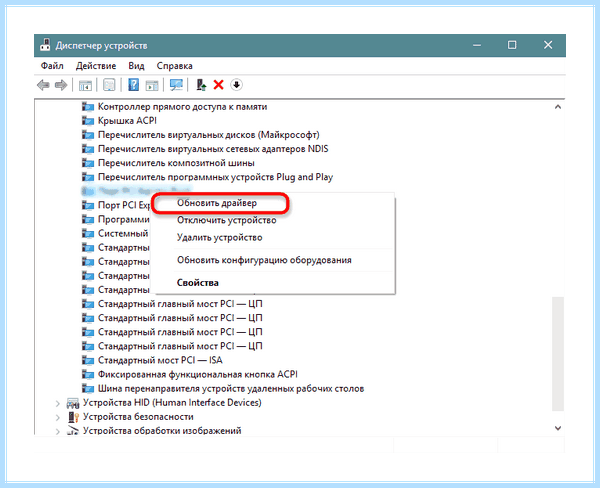Screen dimensions: 600x488
Task: Choose Удалить устройство from context menu
Action: pos(219,237)
